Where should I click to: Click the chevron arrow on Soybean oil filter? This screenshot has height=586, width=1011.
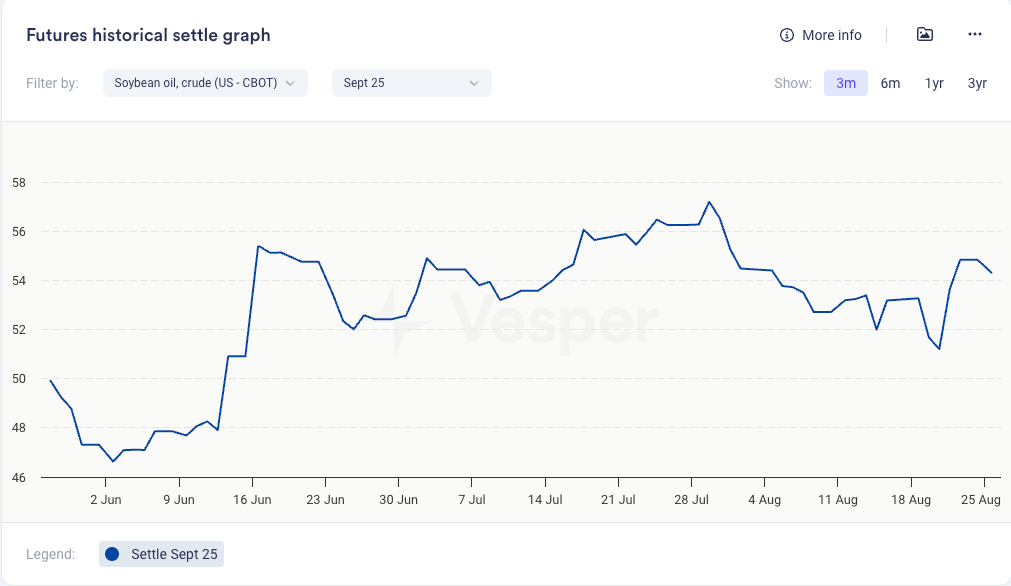click(x=291, y=83)
